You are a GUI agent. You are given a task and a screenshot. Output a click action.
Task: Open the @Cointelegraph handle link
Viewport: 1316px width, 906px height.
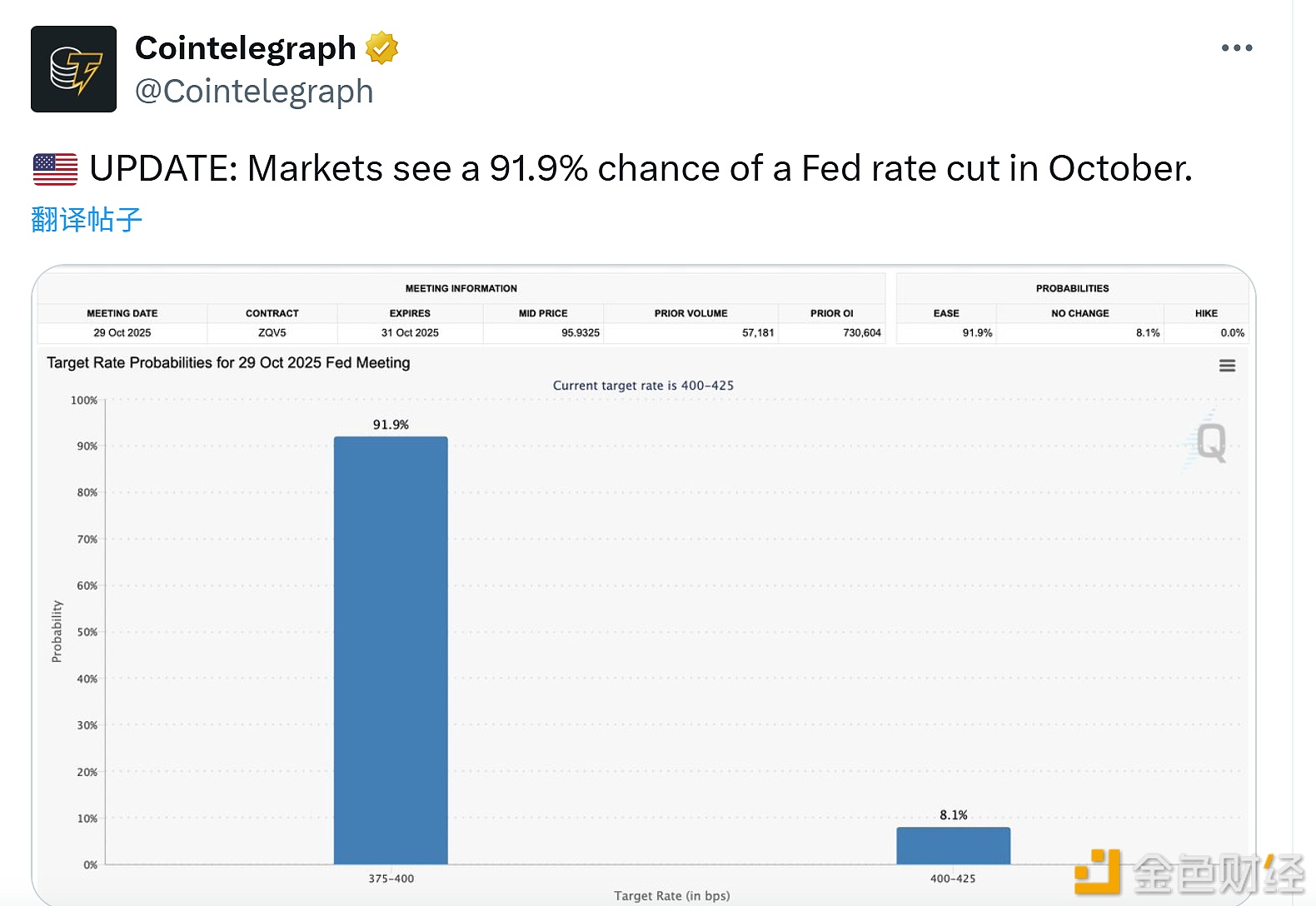coord(254,92)
